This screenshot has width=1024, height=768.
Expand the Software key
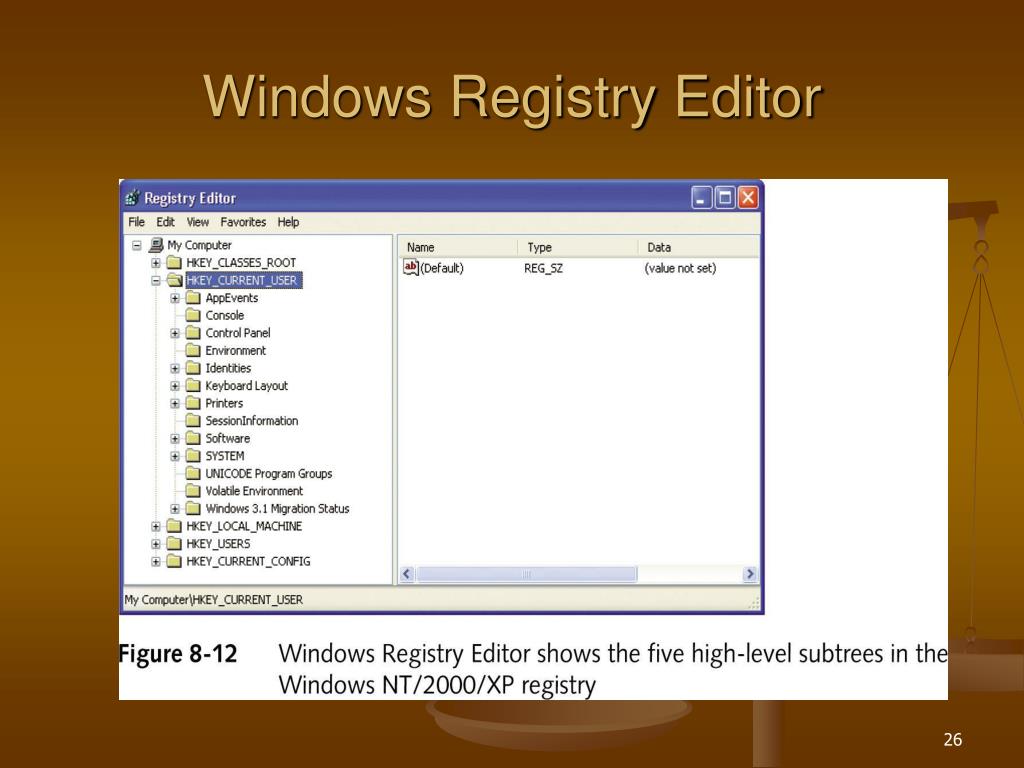click(175, 439)
